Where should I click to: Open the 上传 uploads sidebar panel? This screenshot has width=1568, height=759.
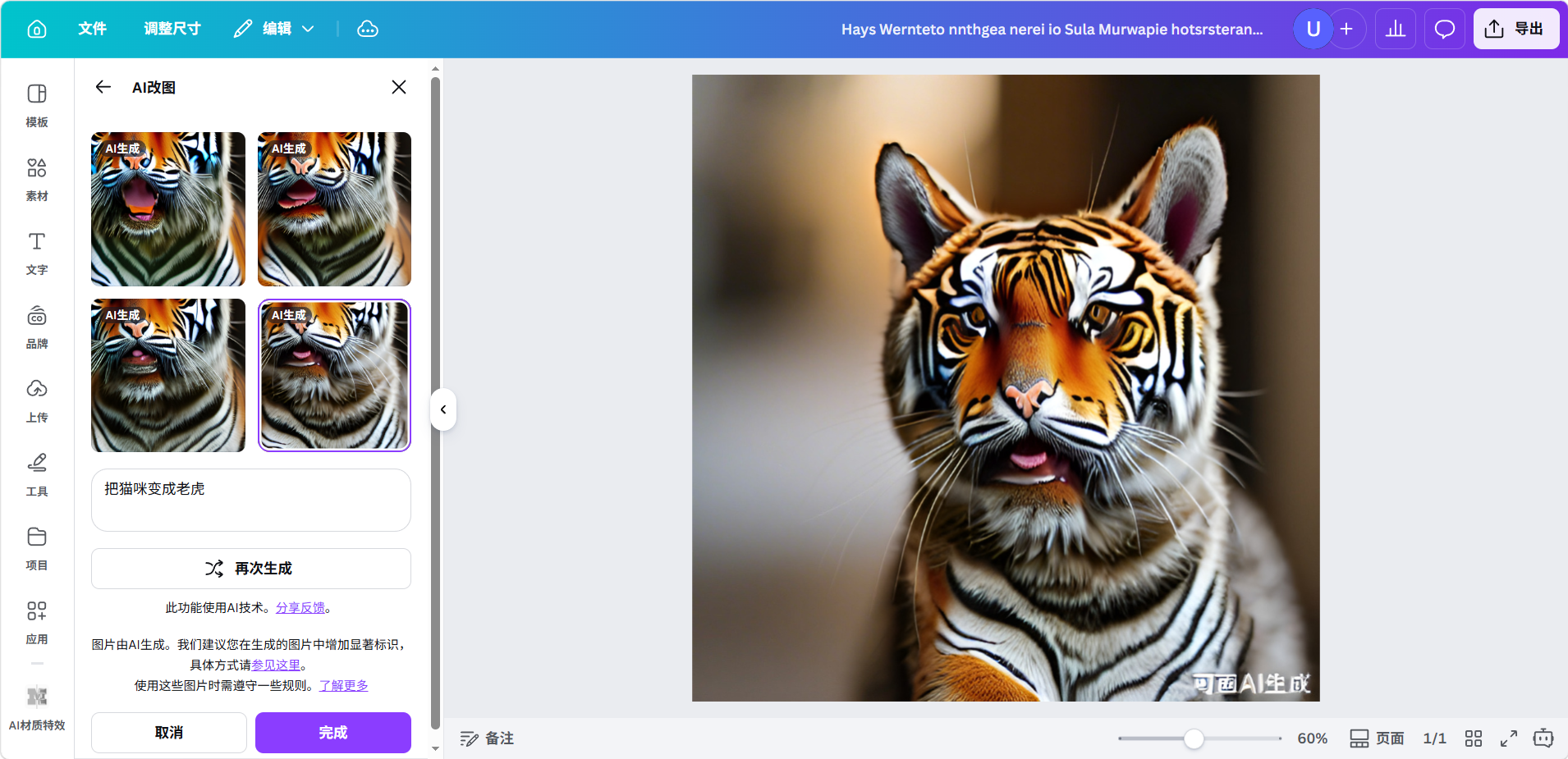pyautogui.click(x=37, y=400)
